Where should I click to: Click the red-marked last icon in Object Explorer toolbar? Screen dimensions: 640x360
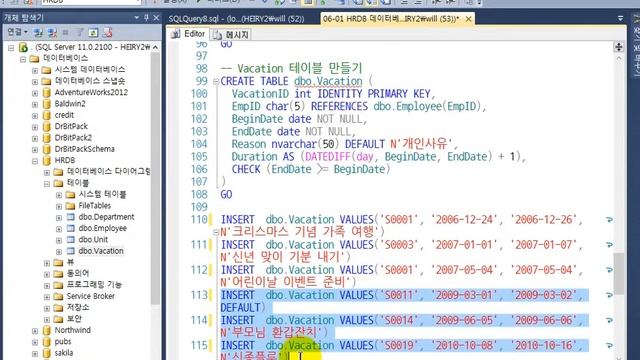tap(108, 32)
